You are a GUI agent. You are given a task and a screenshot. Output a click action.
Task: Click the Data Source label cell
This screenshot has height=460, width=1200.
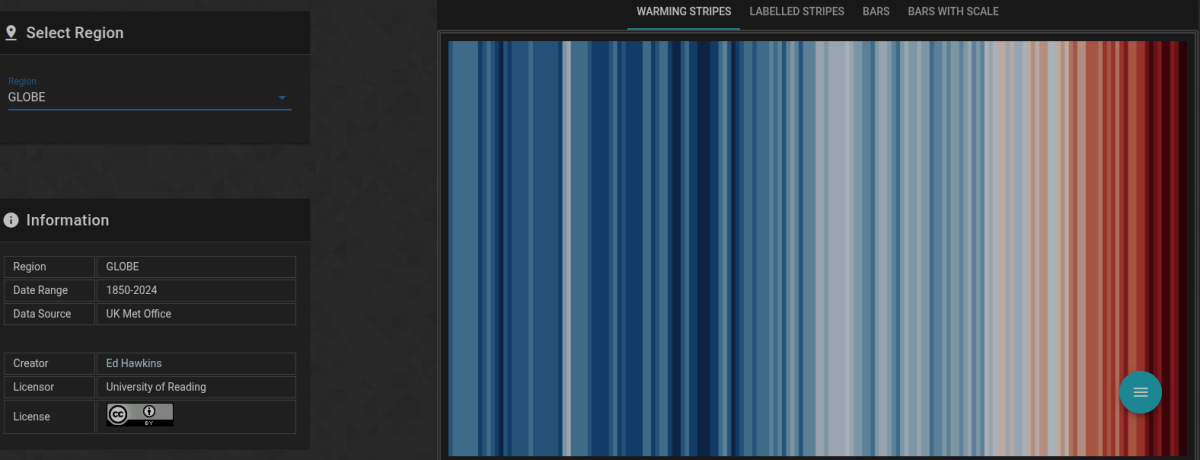[50, 314]
